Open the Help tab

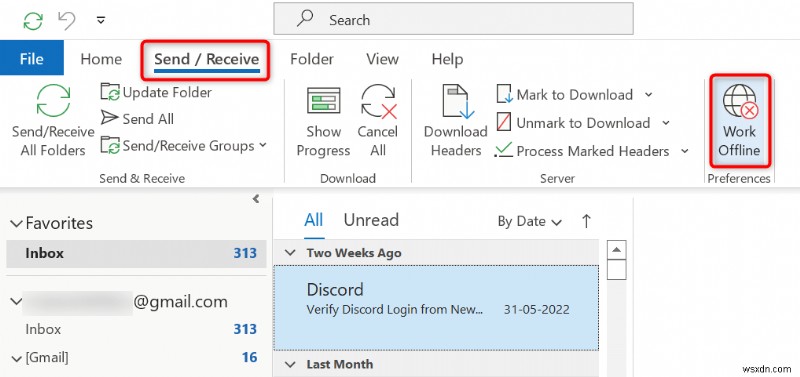447,59
